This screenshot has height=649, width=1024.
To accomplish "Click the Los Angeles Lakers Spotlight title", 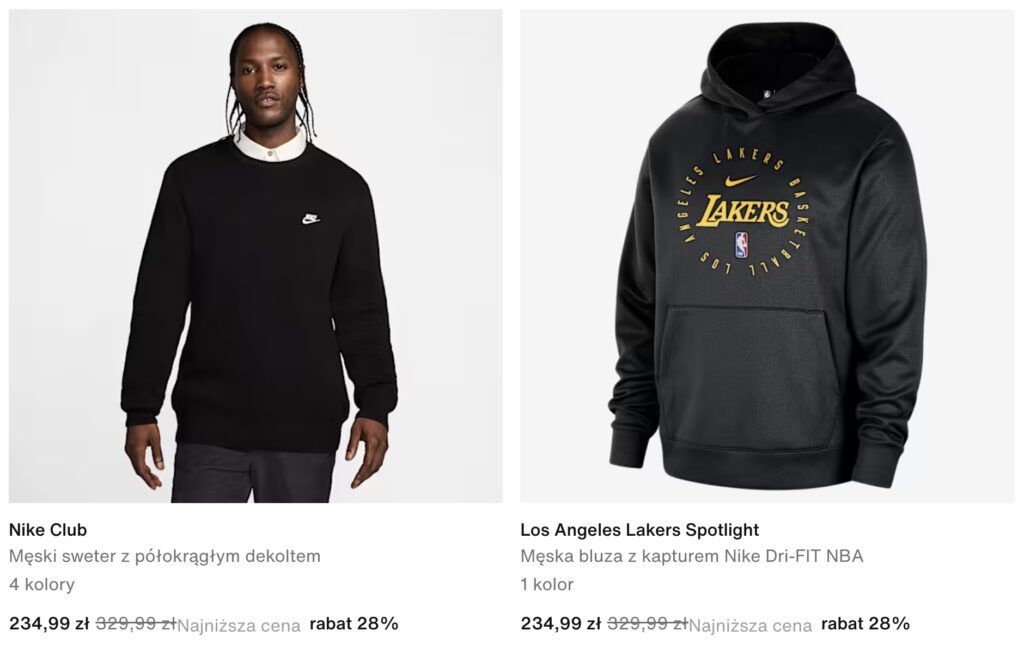I will click(639, 530).
